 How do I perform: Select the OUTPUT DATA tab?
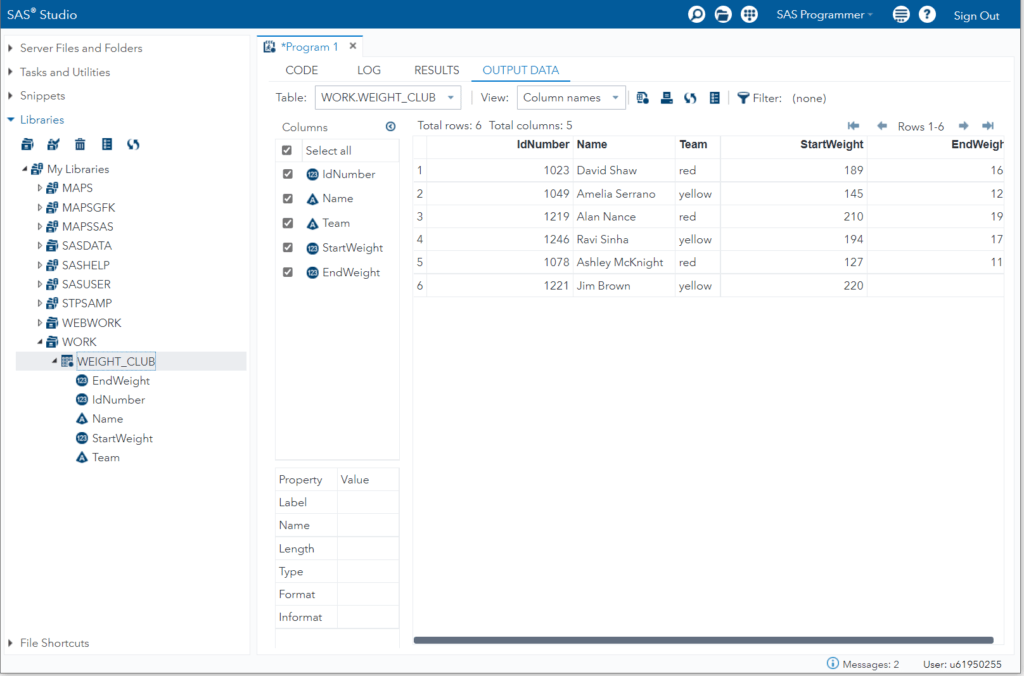[520, 70]
